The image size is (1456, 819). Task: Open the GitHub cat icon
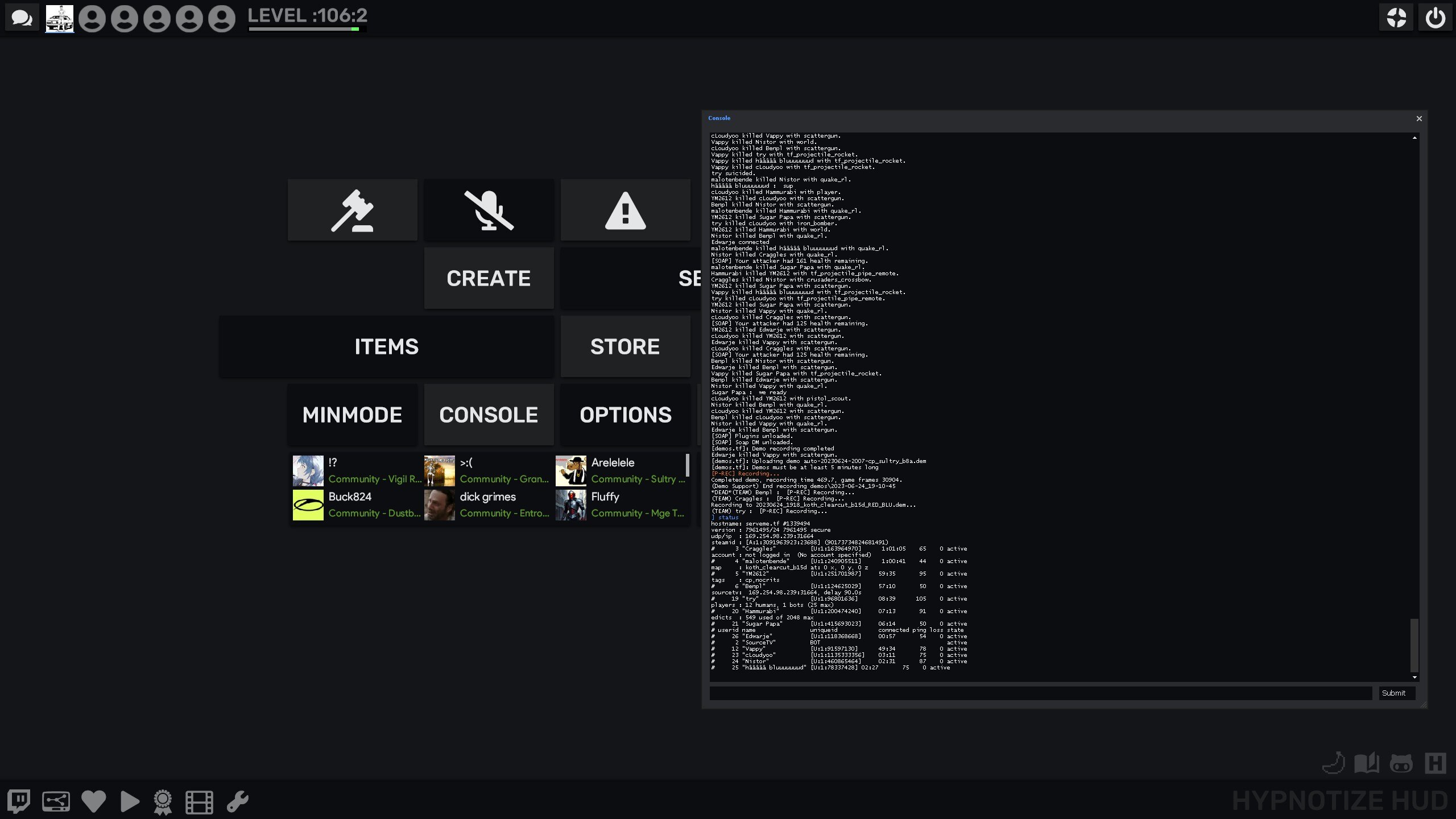(x=1401, y=763)
